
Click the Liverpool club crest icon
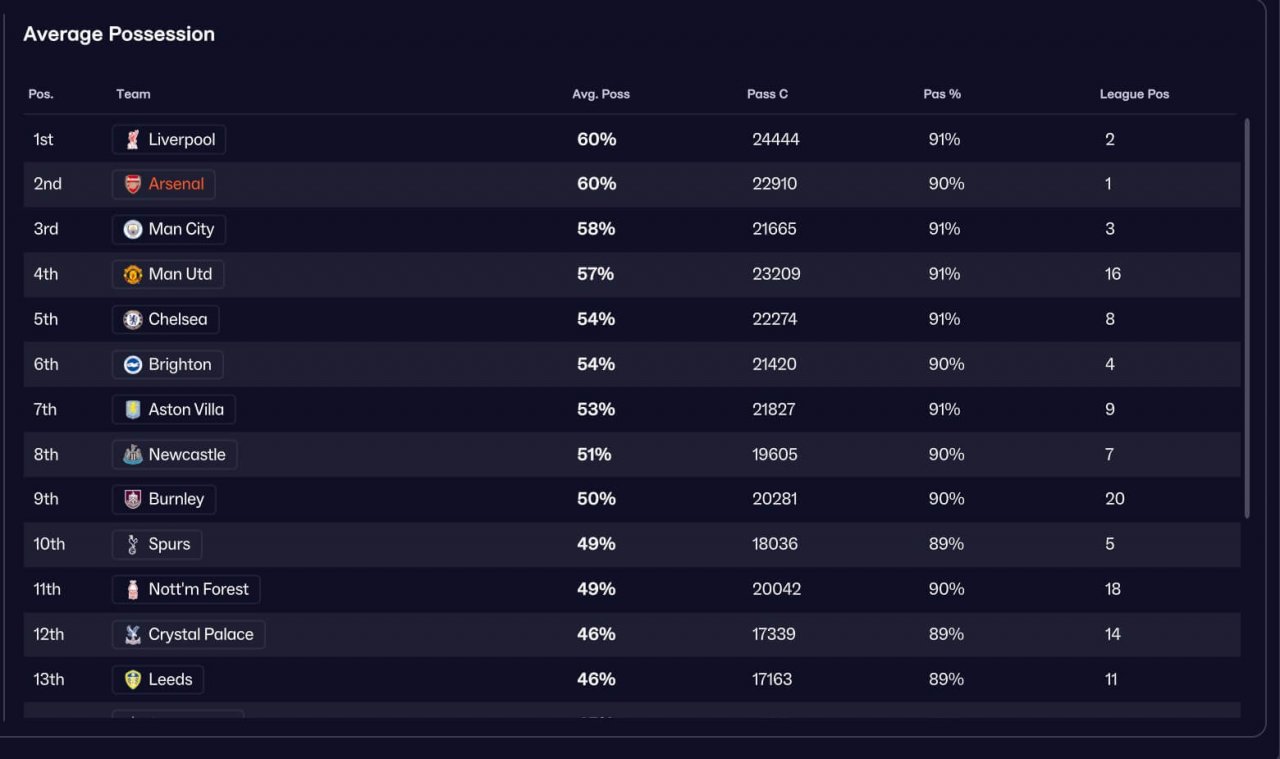pos(133,140)
